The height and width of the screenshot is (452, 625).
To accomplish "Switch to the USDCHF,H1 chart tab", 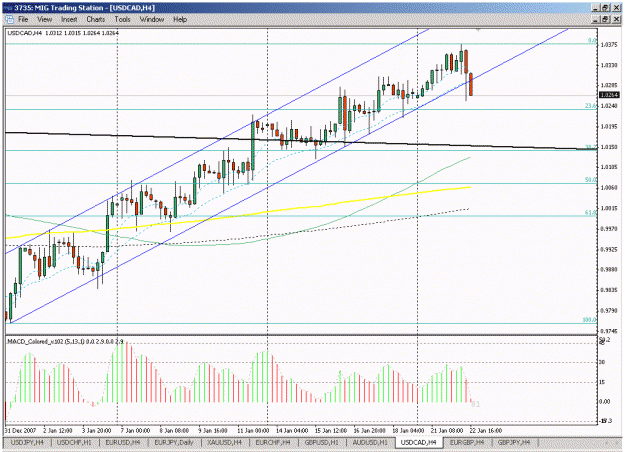I will point(74,442).
